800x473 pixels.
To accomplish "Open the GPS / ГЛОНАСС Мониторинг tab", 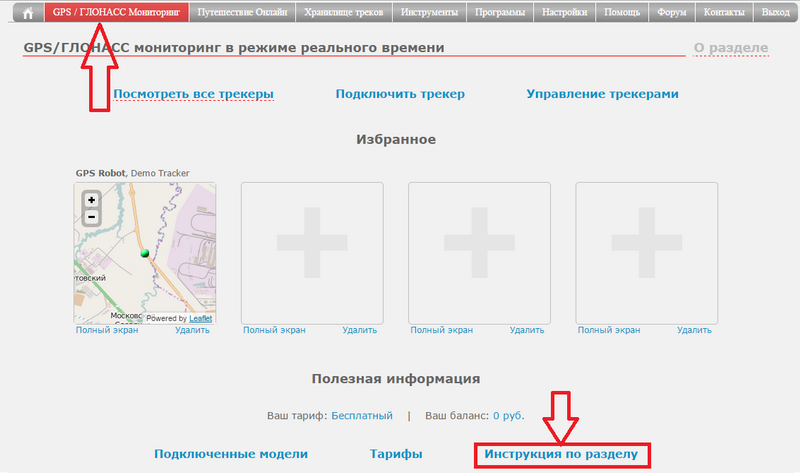I will click(116, 13).
